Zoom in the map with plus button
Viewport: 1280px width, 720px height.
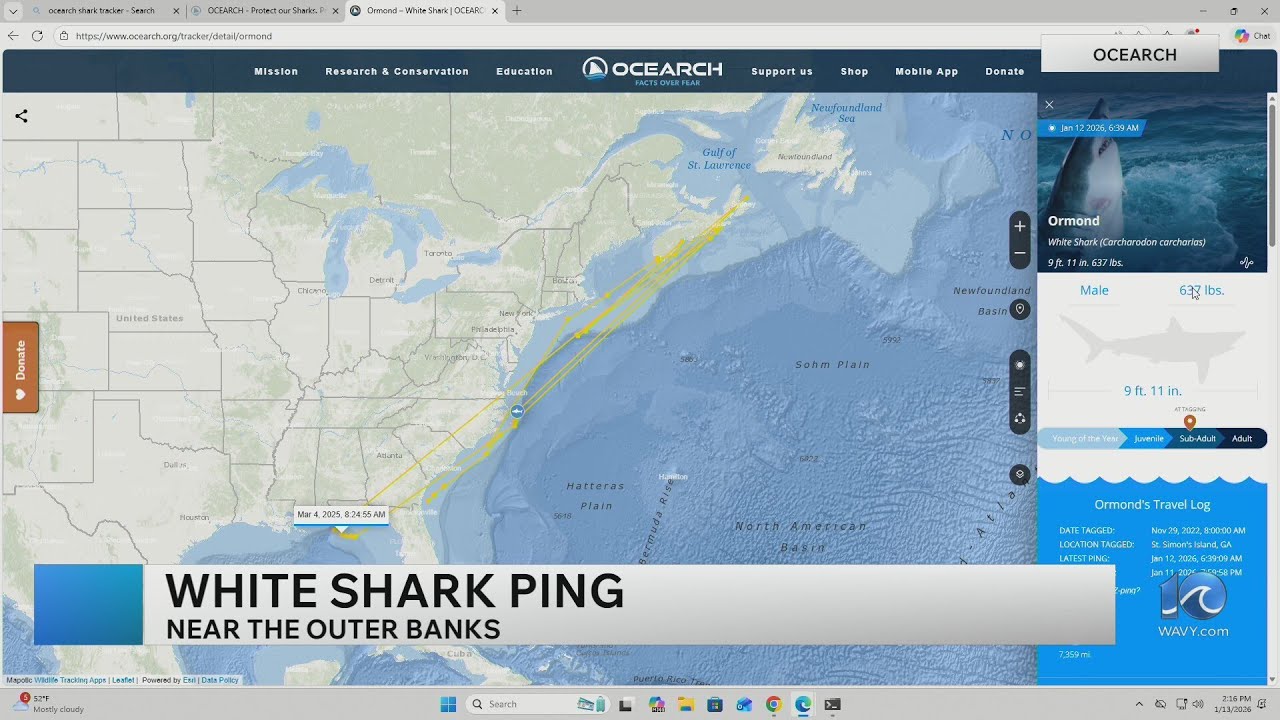click(1020, 226)
